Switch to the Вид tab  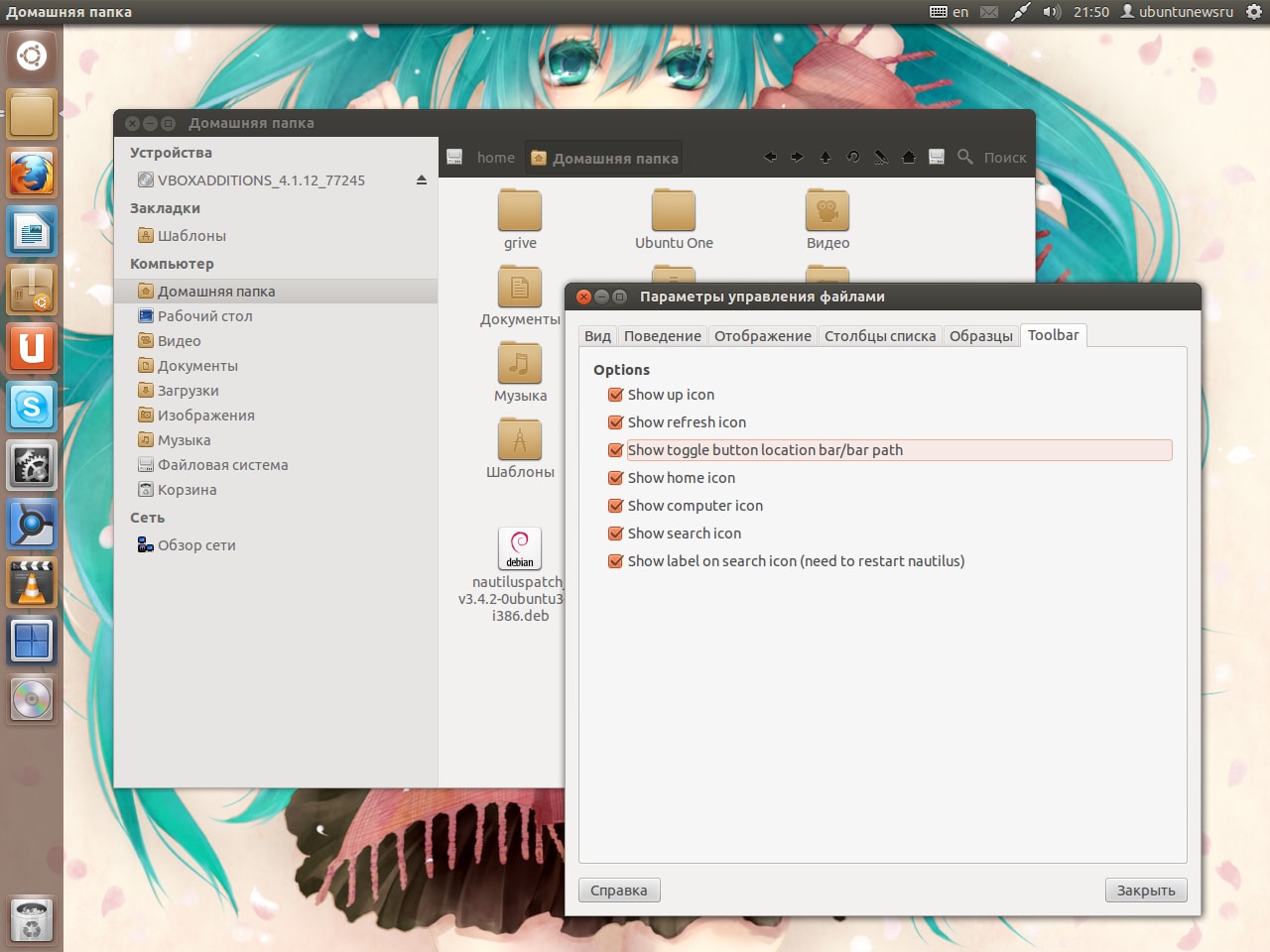click(597, 336)
